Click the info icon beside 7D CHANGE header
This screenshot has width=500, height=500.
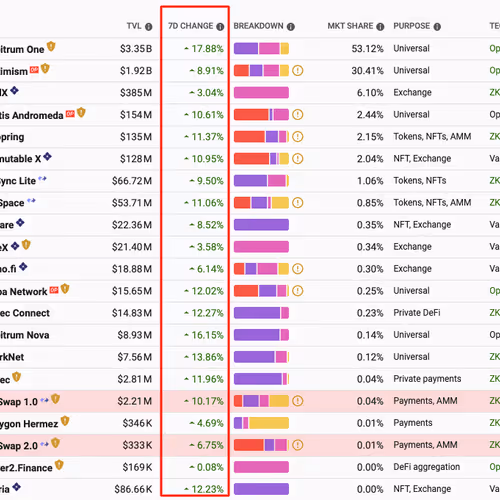click(x=220, y=27)
